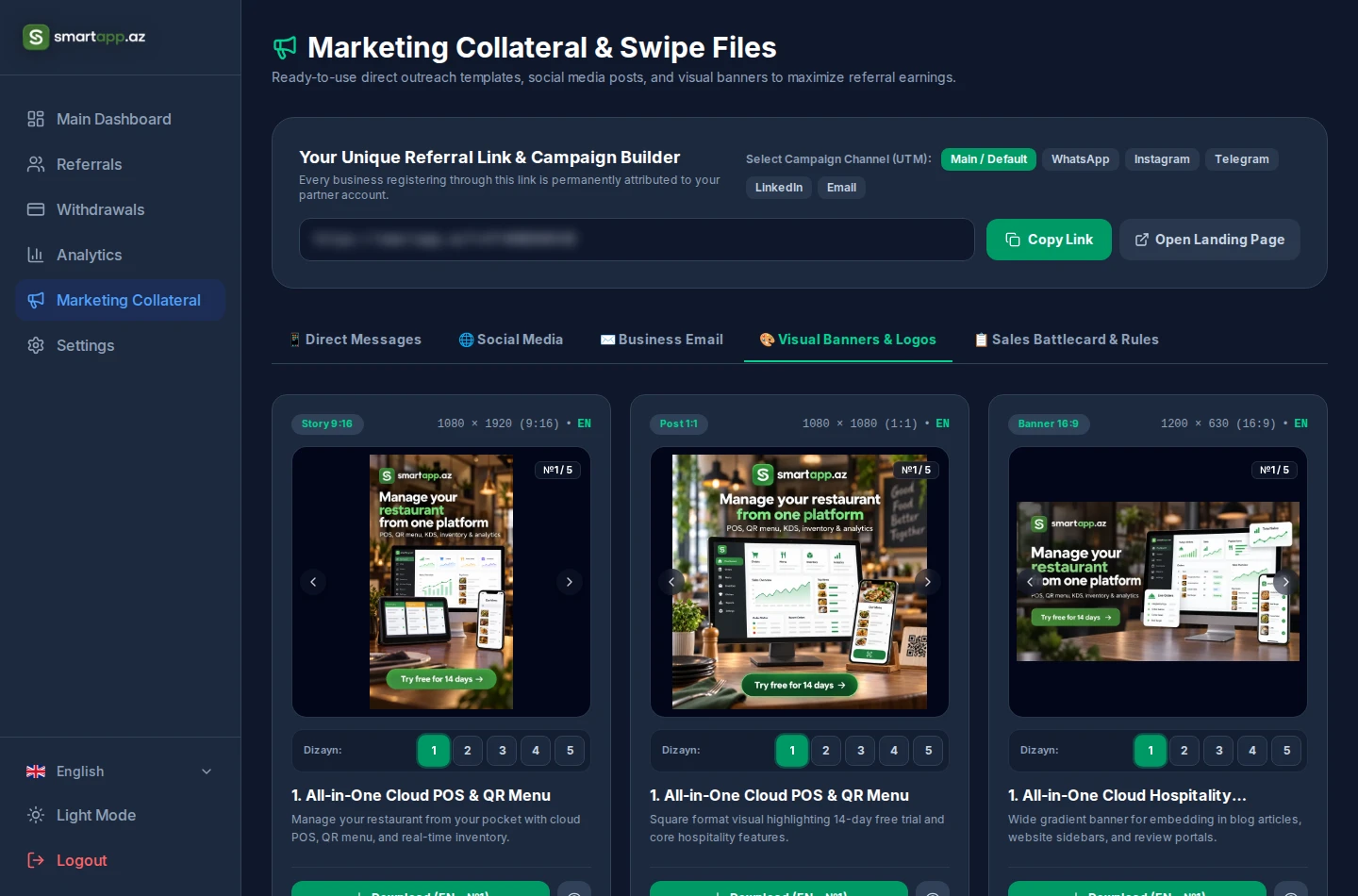Image resolution: width=1358 pixels, height=896 pixels.
Task: Copy the referral link
Action: [1049, 240]
